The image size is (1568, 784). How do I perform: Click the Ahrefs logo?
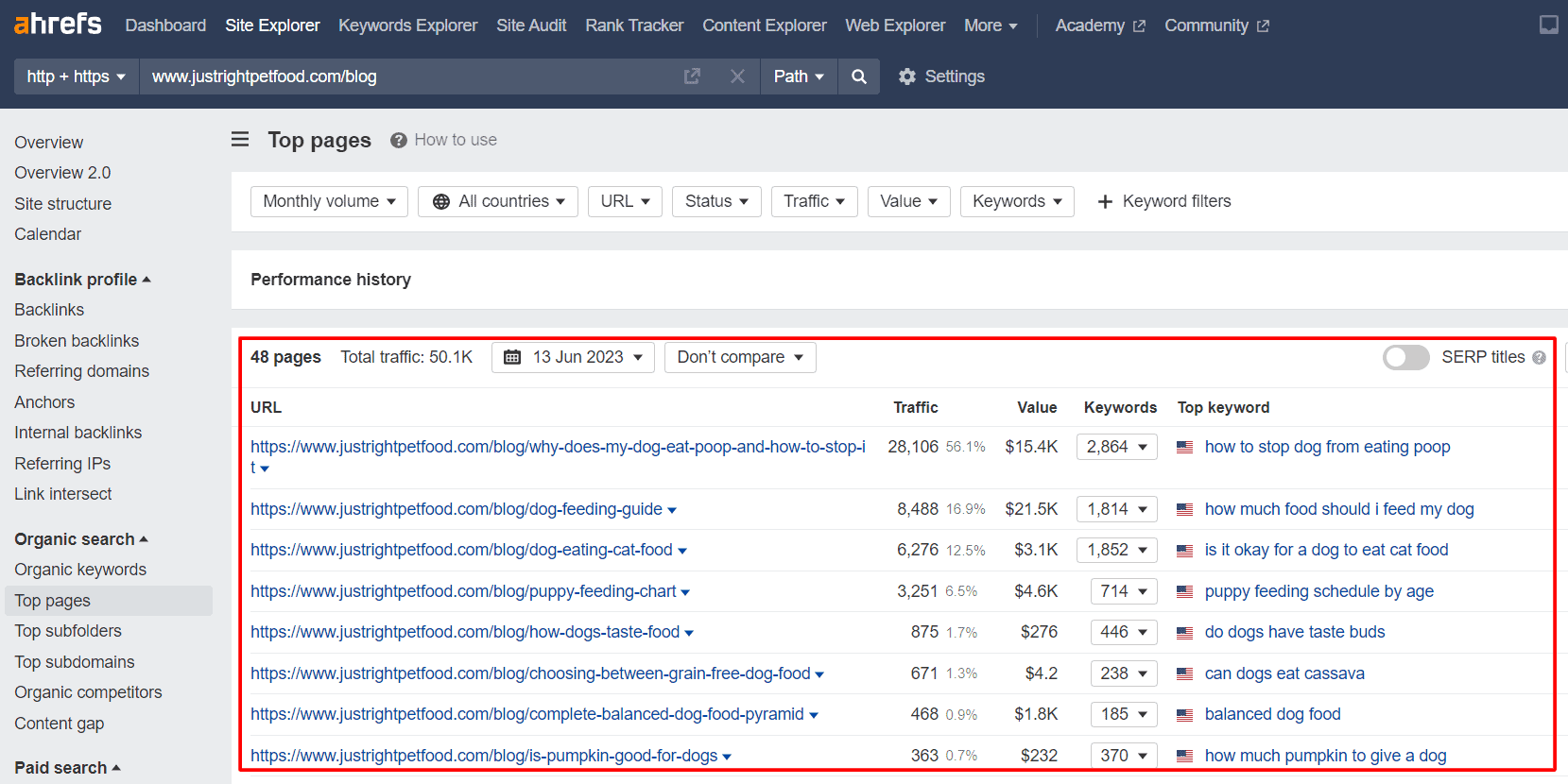(58, 24)
